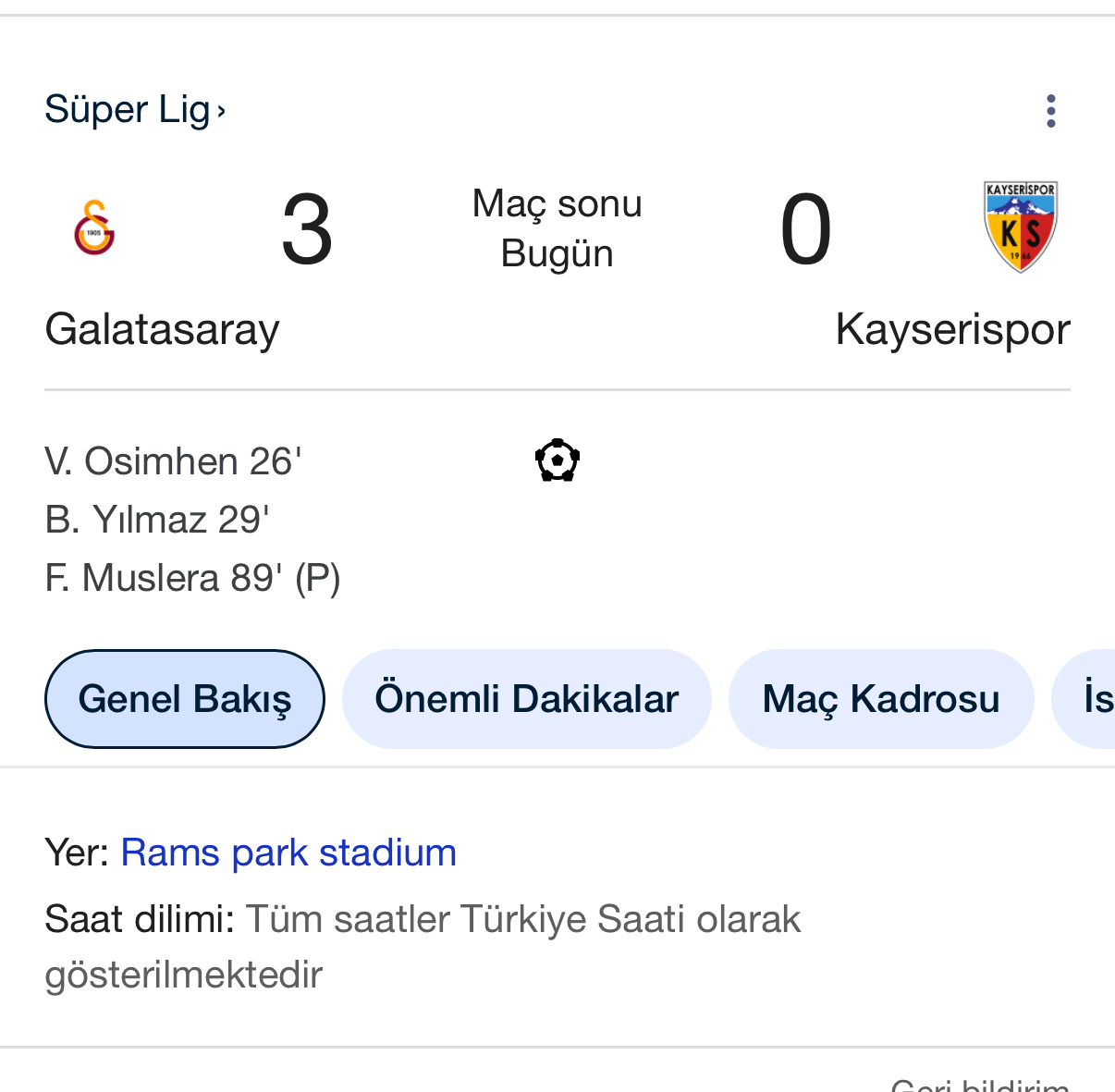Open the three-dot more options menu
Screen dimensions: 1115x1092
[x=1050, y=111]
